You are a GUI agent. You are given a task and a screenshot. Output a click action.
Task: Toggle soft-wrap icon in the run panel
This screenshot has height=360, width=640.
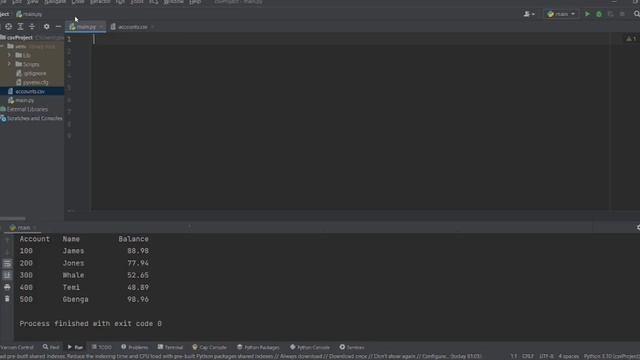[x=7, y=264]
